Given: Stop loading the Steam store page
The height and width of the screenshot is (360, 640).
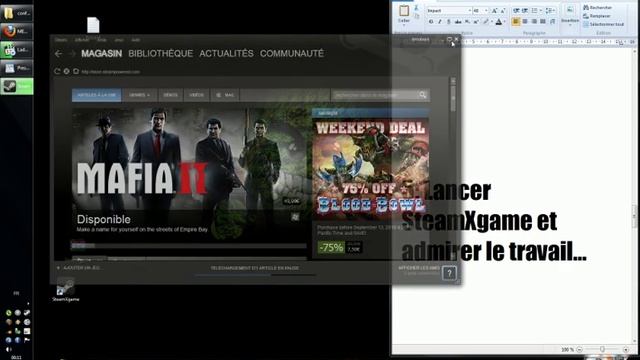Looking at the screenshot, I should (x=67, y=71).
